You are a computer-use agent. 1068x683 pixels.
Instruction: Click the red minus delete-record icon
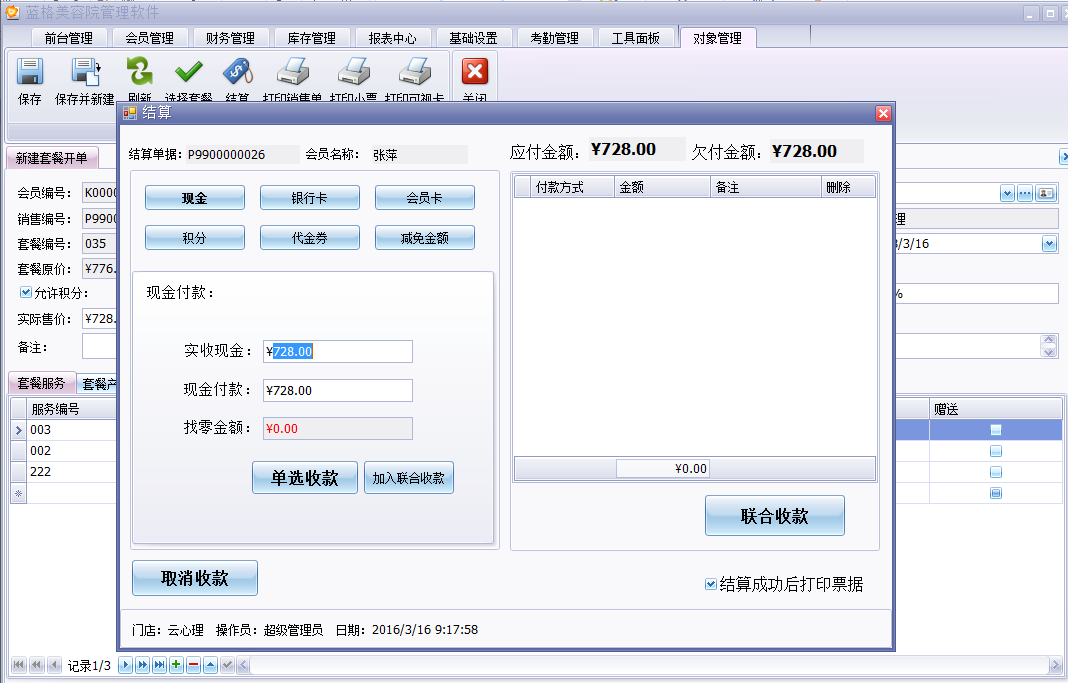[x=193, y=665]
